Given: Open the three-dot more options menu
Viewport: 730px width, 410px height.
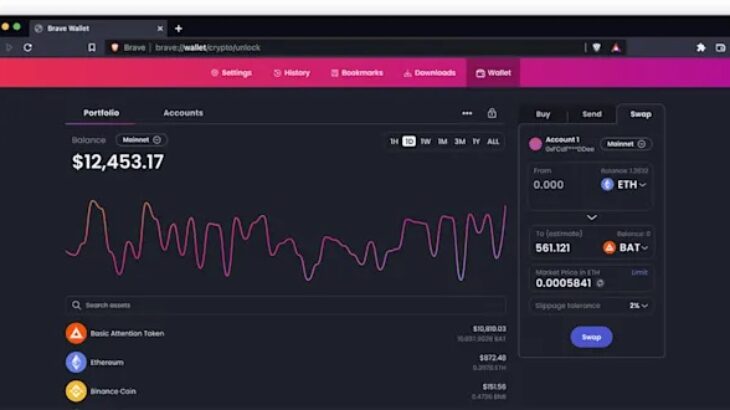Looking at the screenshot, I should [467, 113].
